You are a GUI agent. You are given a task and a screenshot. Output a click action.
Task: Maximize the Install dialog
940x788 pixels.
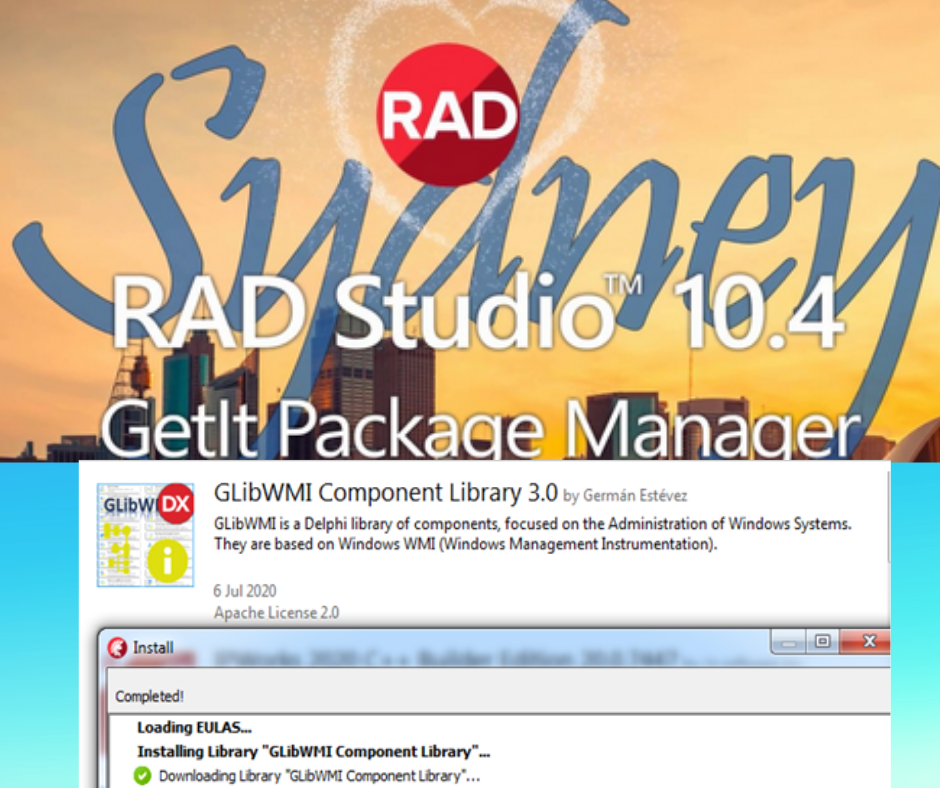[x=822, y=642]
